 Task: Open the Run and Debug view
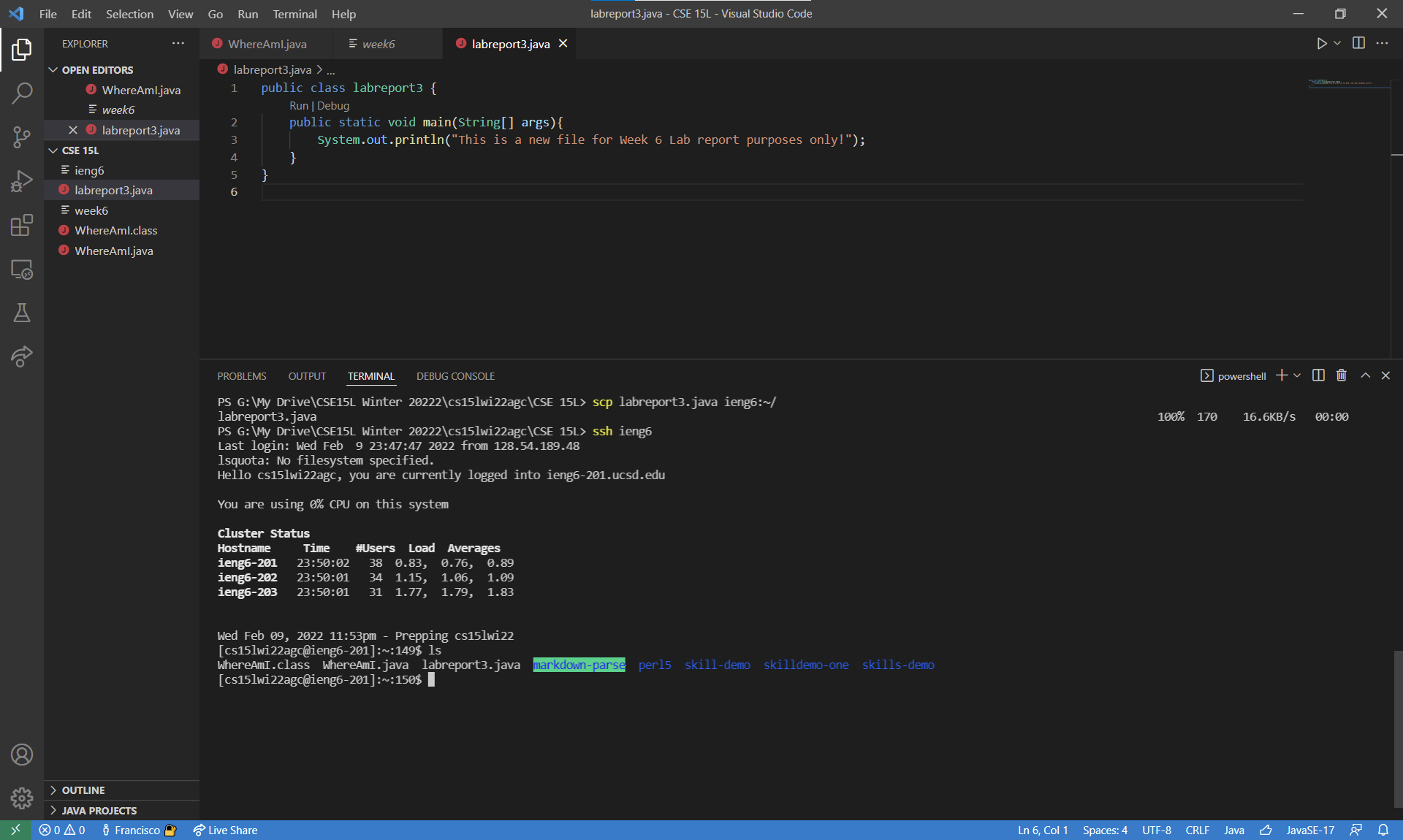[22, 181]
